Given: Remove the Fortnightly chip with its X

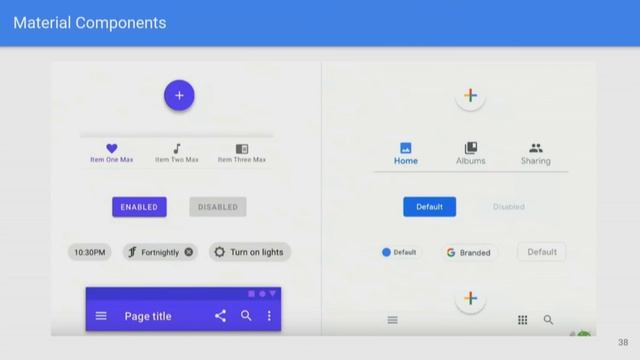Looking at the screenshot, I should (x=189, y=252).
